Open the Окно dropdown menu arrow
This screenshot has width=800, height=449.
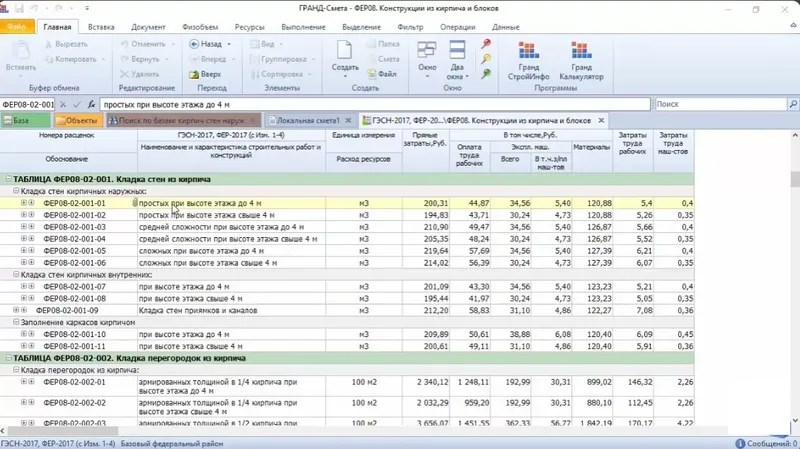(427, 77)
